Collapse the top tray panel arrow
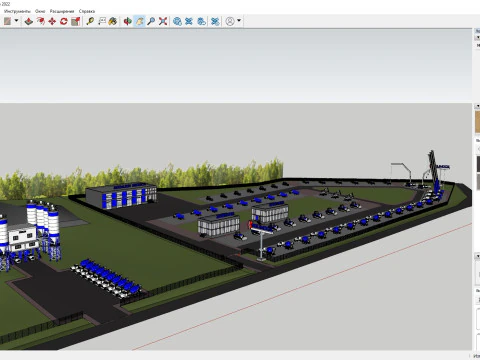 point(478,37)
